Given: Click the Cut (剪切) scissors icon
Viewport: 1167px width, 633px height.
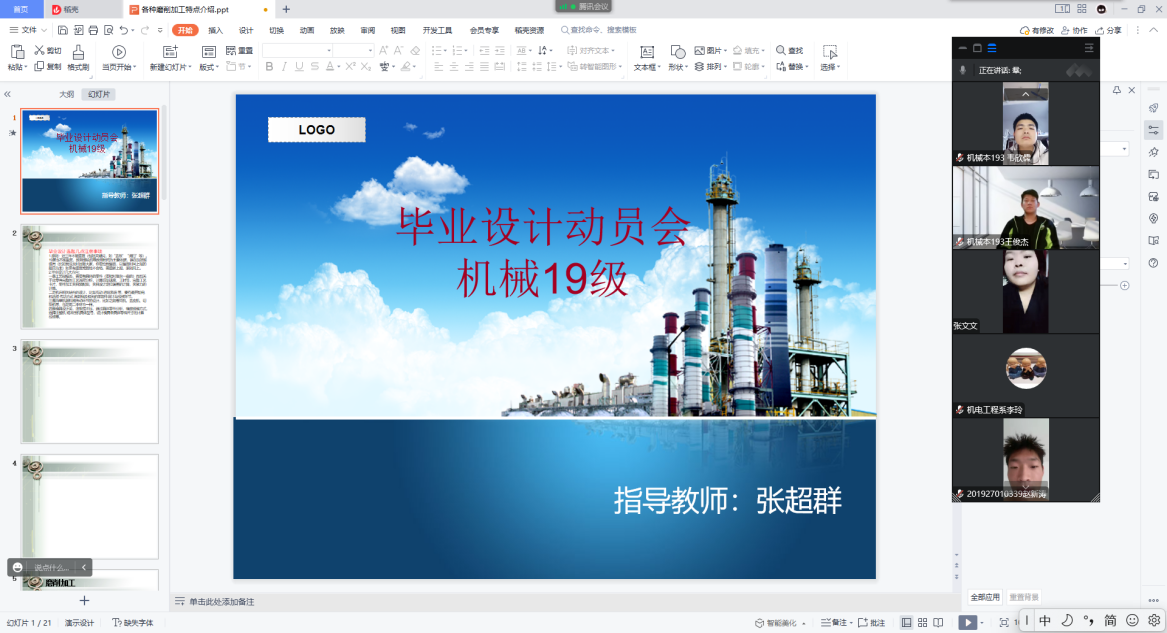Looking at the screenshot, I should click(x=39, y=50).
